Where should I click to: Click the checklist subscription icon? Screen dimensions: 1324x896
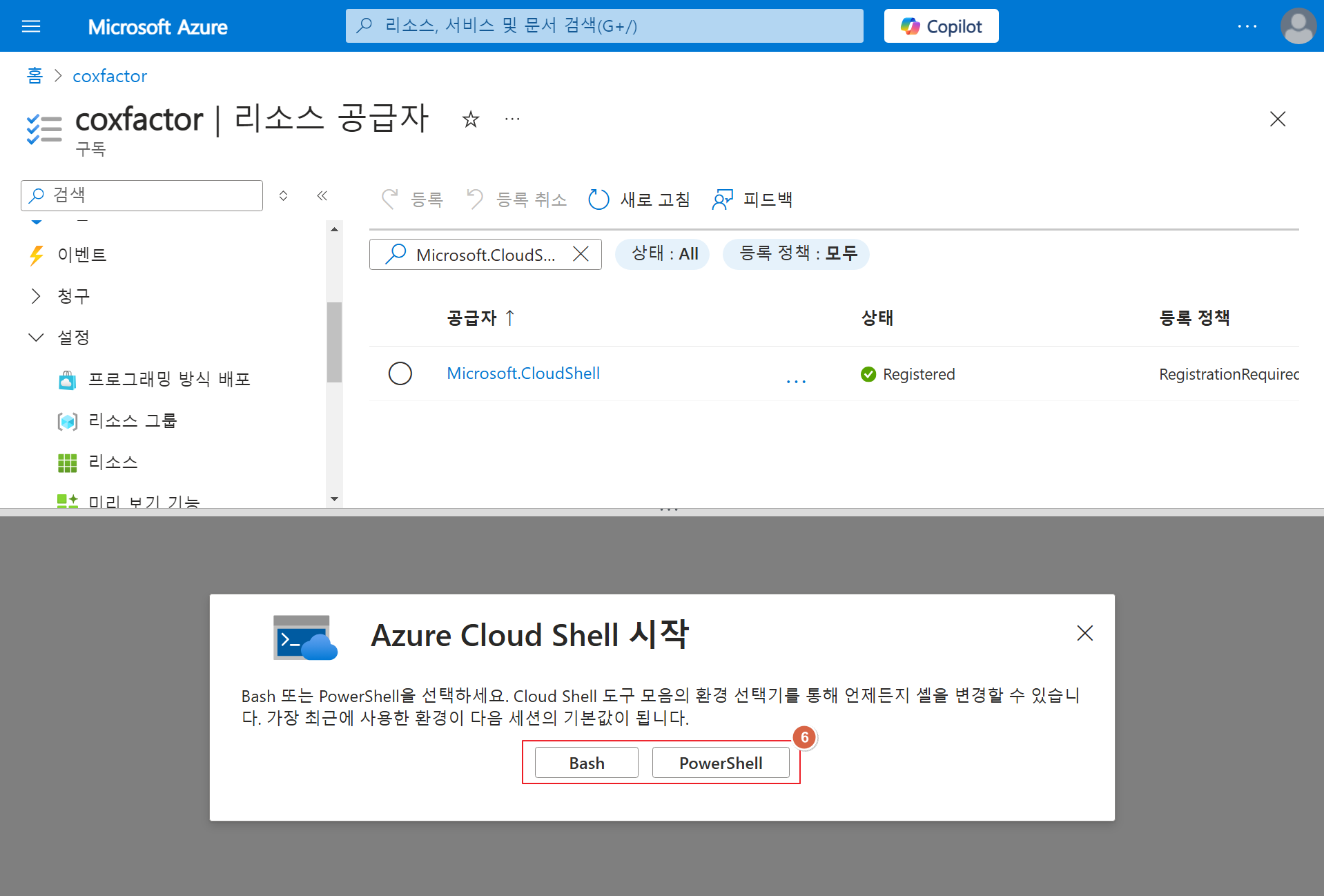(x=44, y=129)
